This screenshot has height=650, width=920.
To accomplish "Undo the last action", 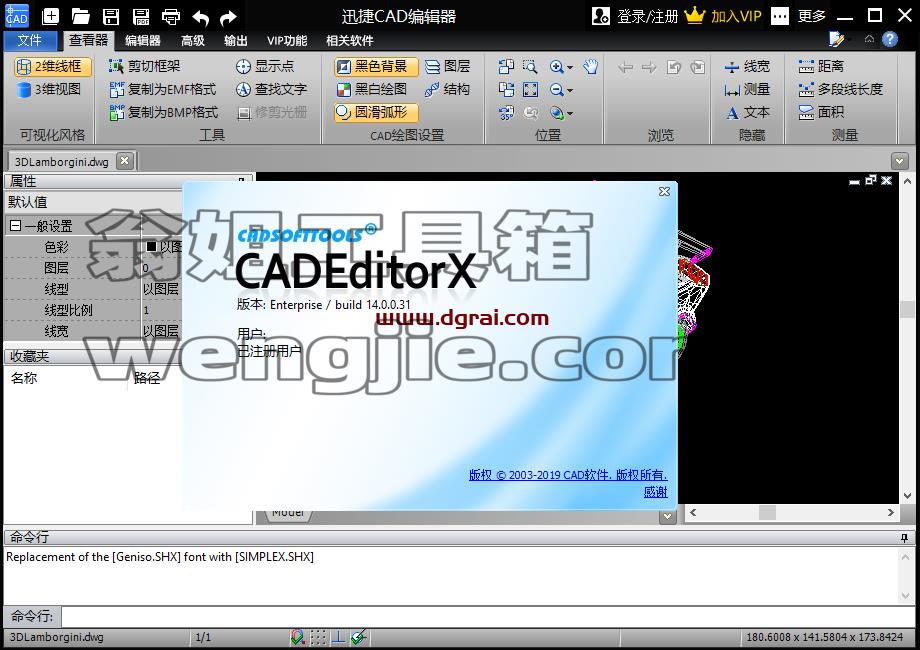I will click(200, 18).
